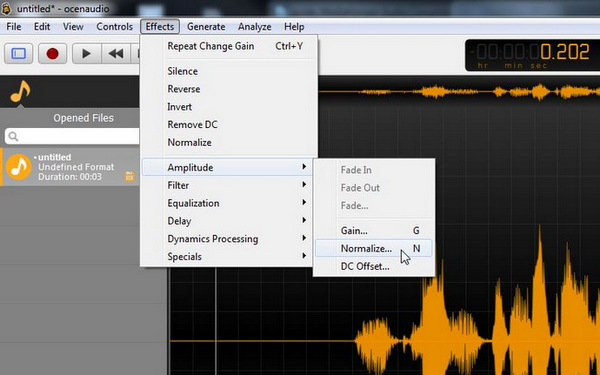
Task: Click the search magnifier icon
Action: (13, 136)
